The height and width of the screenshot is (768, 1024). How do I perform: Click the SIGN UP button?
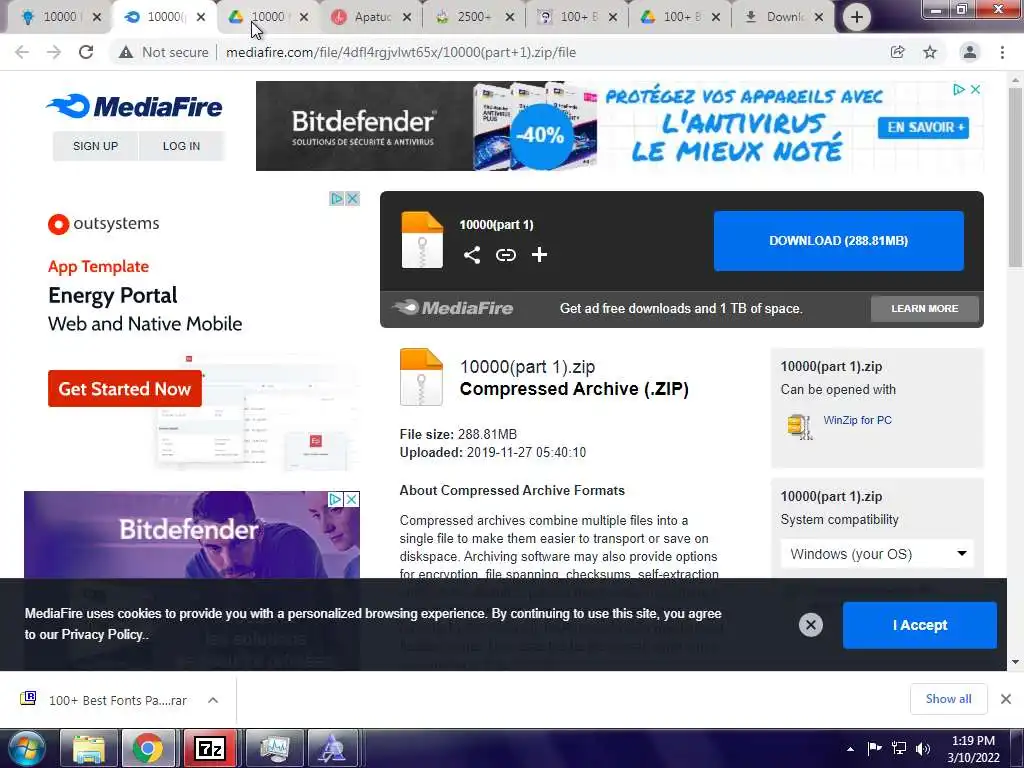(x=95, y=146)
